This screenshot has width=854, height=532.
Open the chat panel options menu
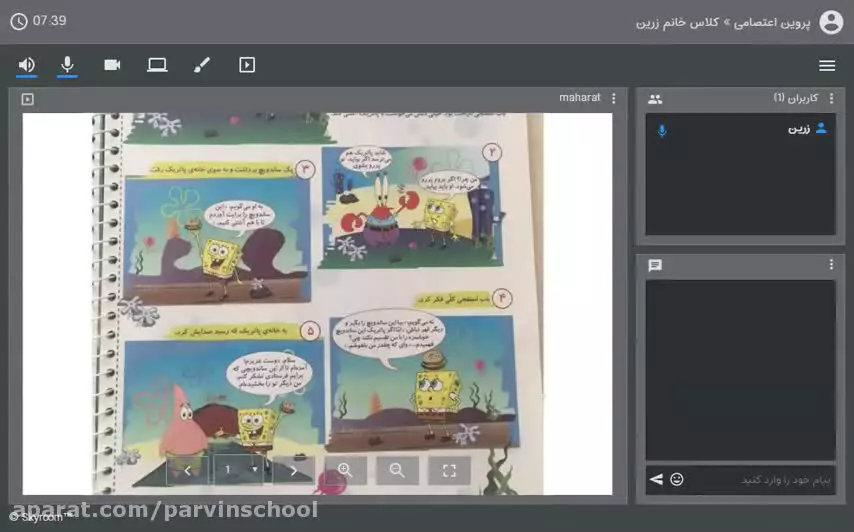click(831, 265)
